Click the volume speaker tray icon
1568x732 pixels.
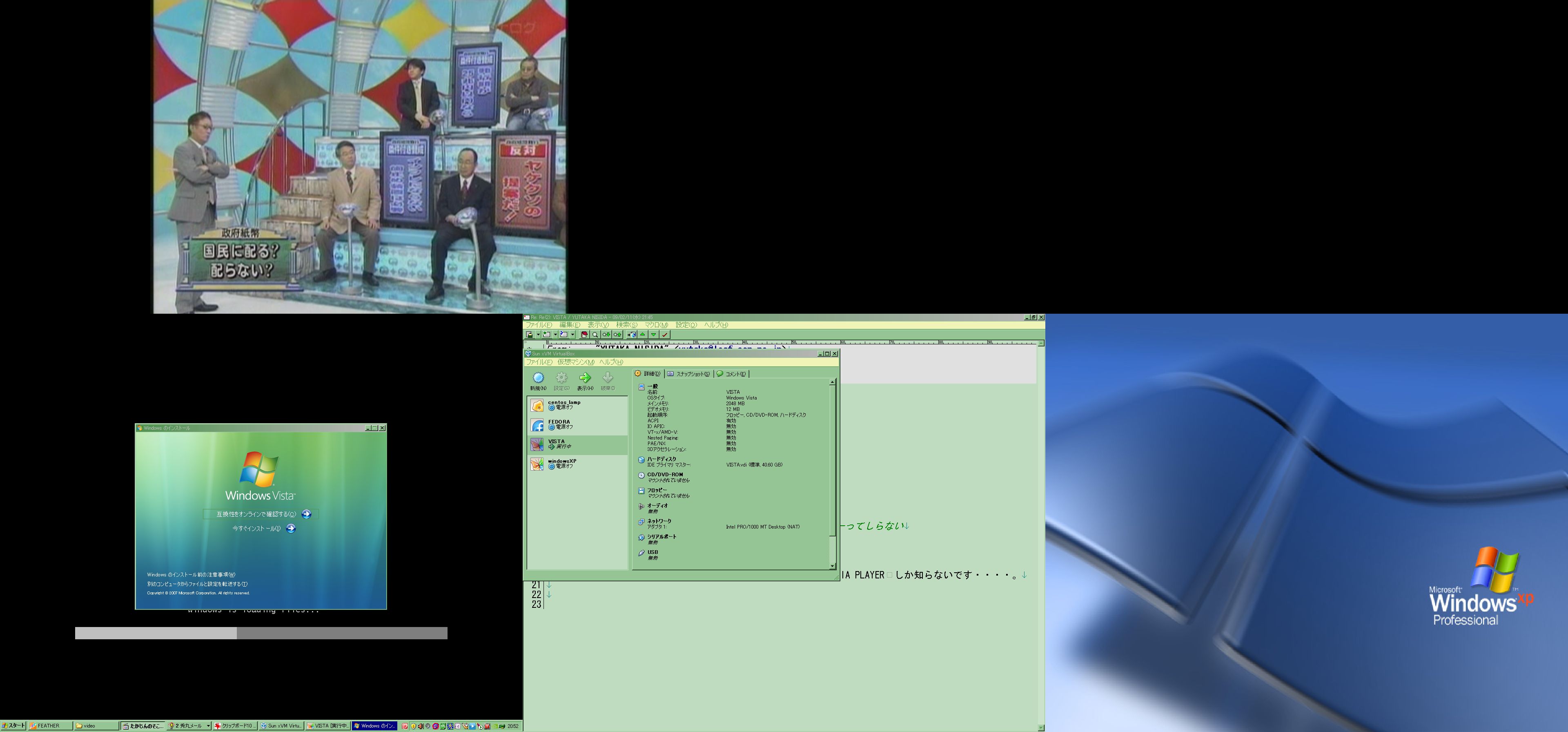[x=421, y=726]
